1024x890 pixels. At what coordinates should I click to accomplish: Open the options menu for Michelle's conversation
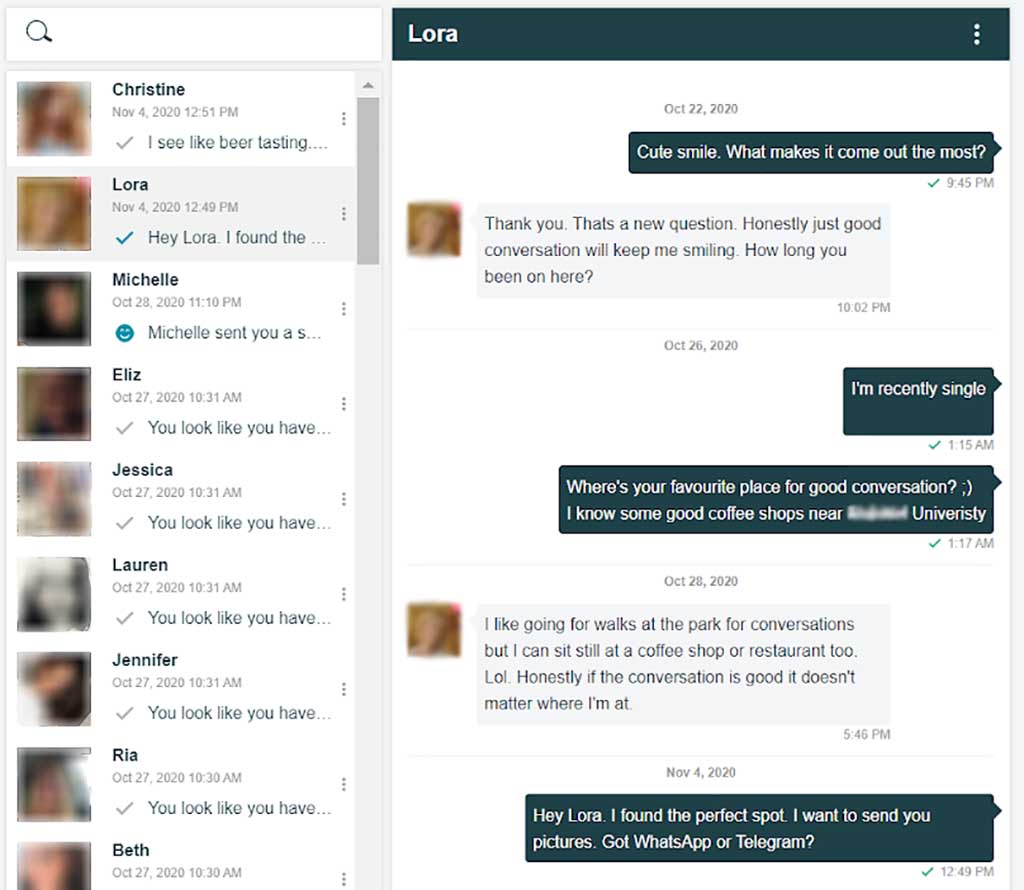click(x=345, y=308)
